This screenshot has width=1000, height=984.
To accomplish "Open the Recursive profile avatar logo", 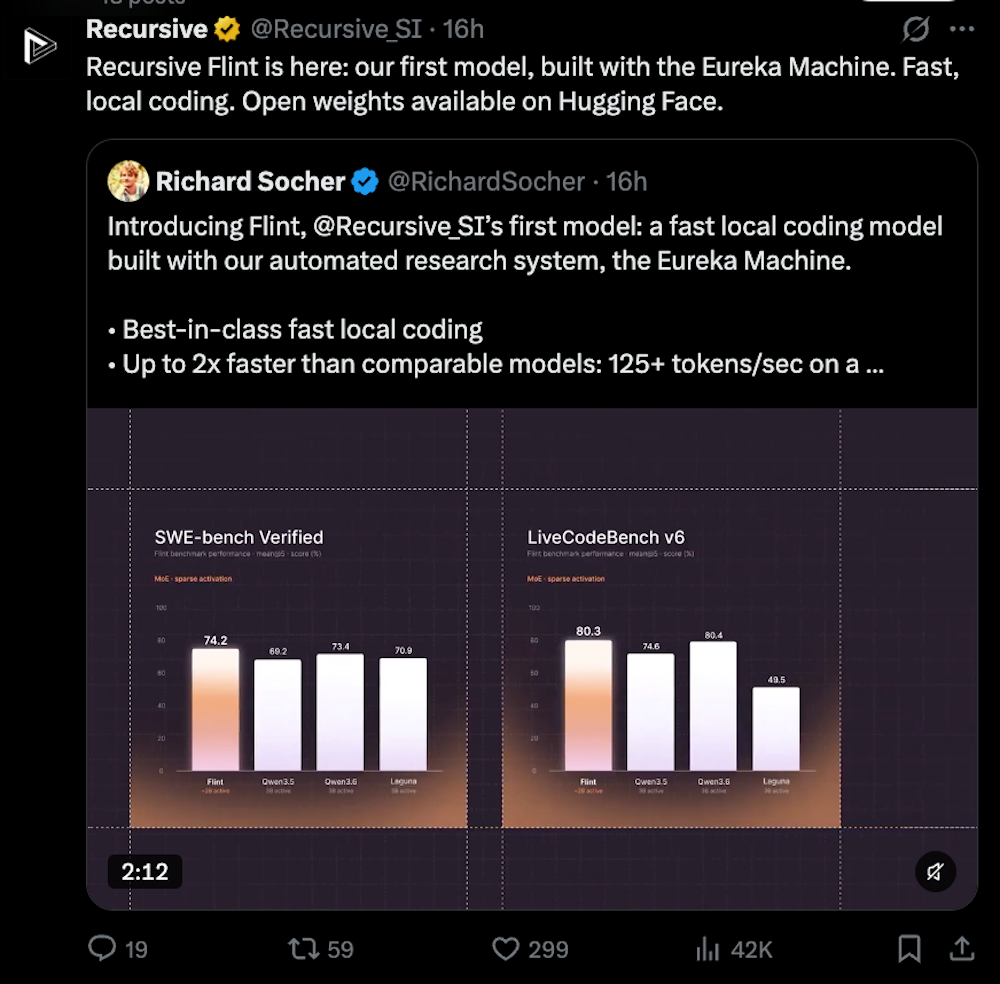I will coord(40,46).
